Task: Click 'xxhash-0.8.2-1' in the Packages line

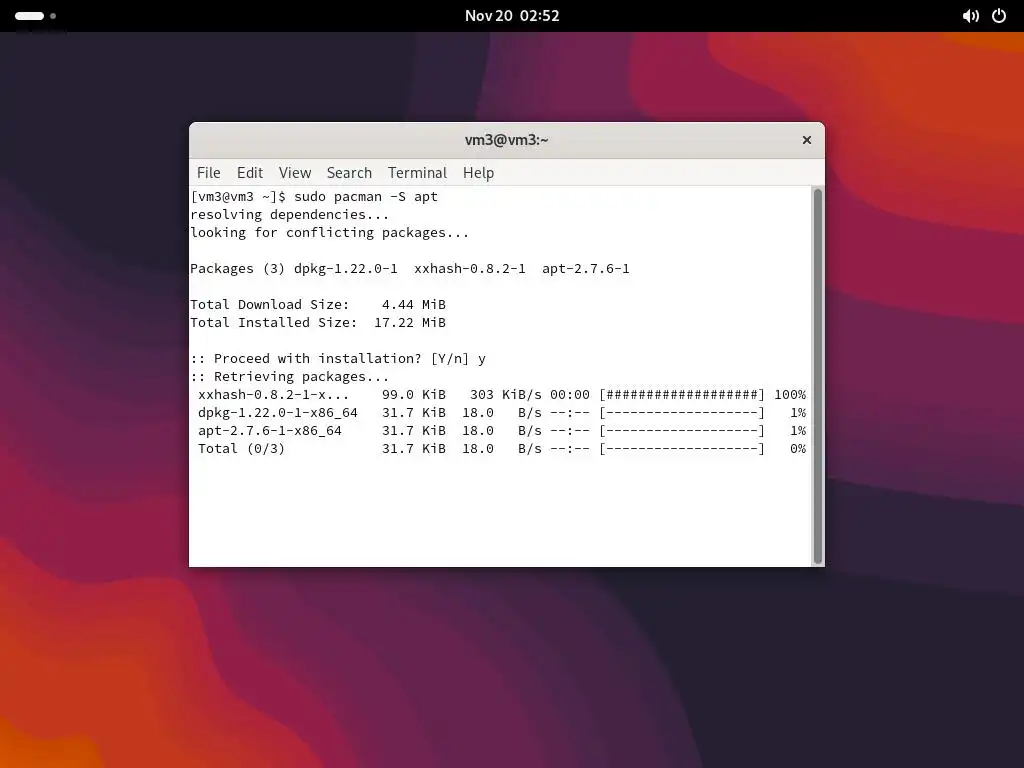Action: click(x=470, y=268)
